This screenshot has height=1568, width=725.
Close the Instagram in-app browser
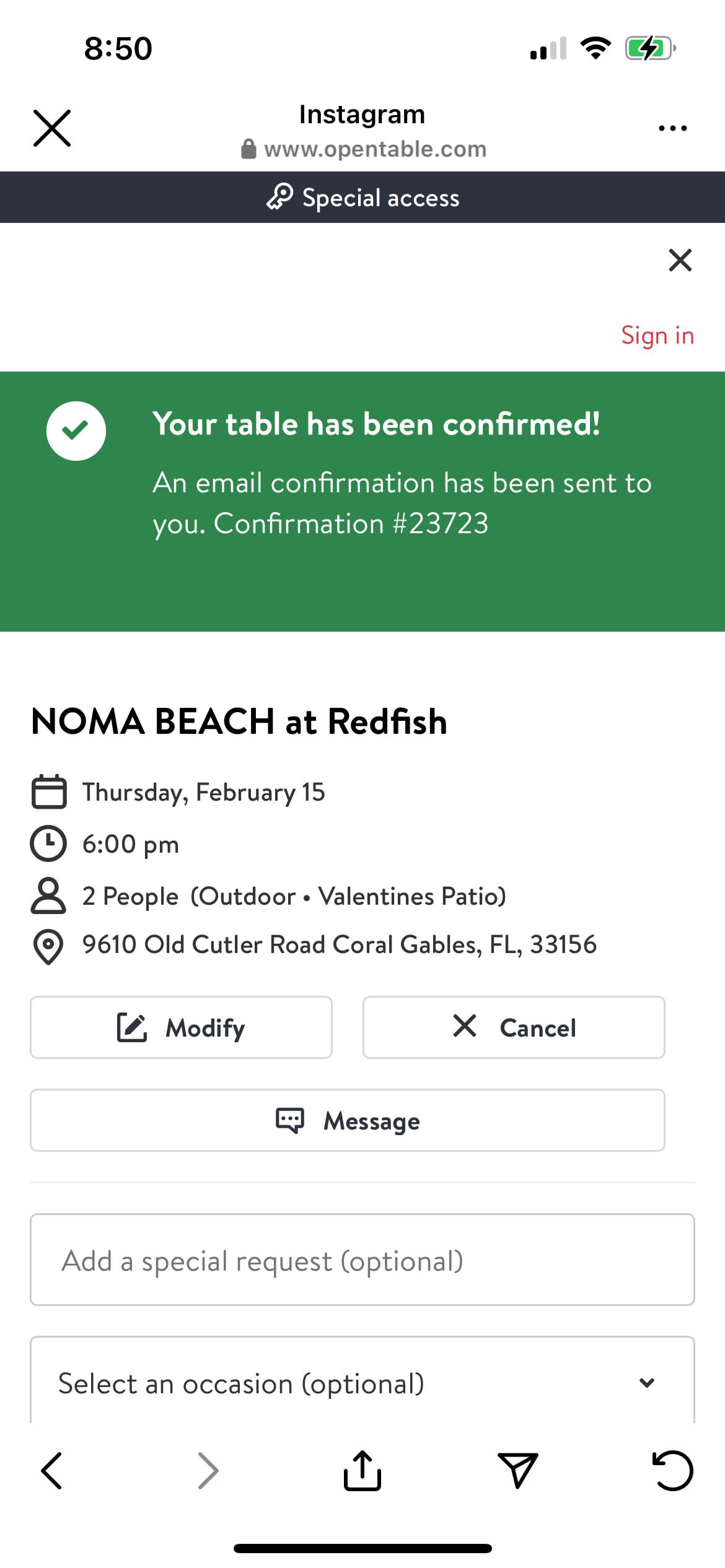click(x=52, y=128)
